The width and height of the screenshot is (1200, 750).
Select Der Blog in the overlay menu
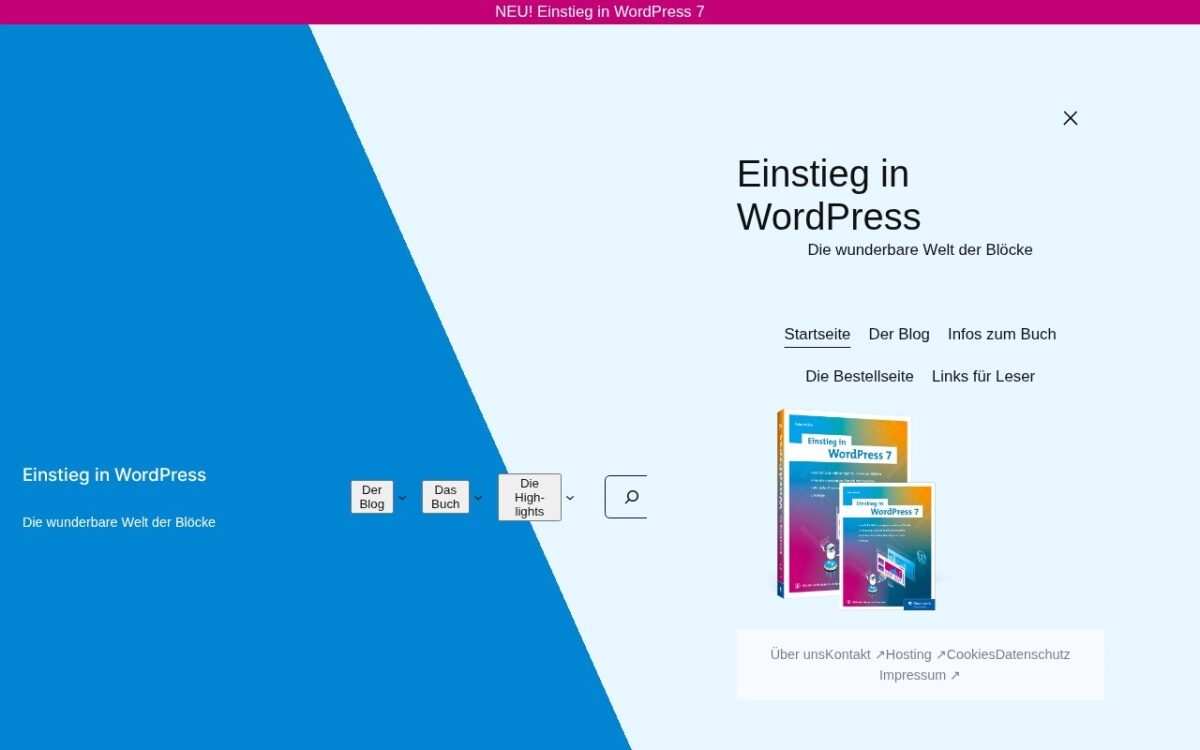(x=899, y=334)
